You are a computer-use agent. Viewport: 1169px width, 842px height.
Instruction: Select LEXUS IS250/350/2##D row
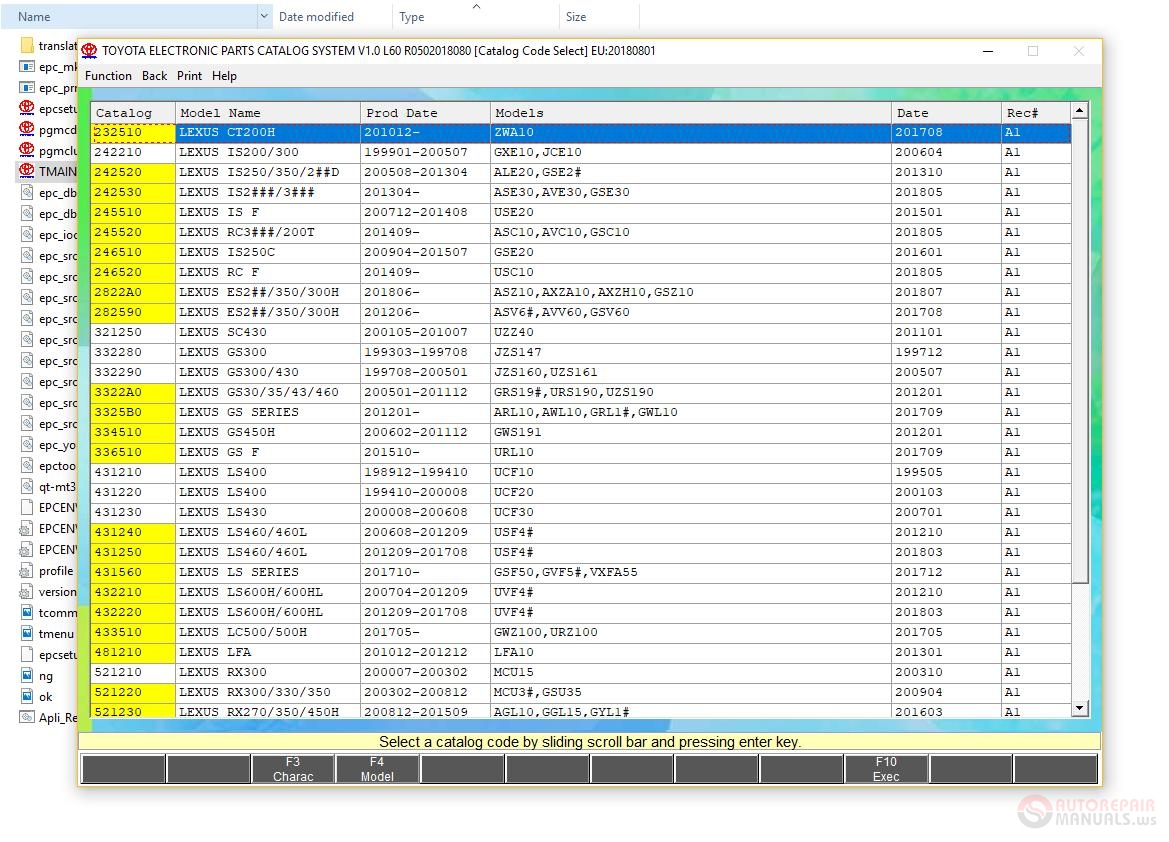[x=581, y=172]
